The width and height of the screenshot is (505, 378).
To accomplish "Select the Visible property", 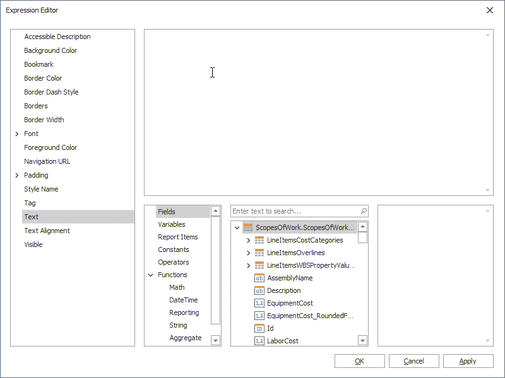I will click(33, 245).
